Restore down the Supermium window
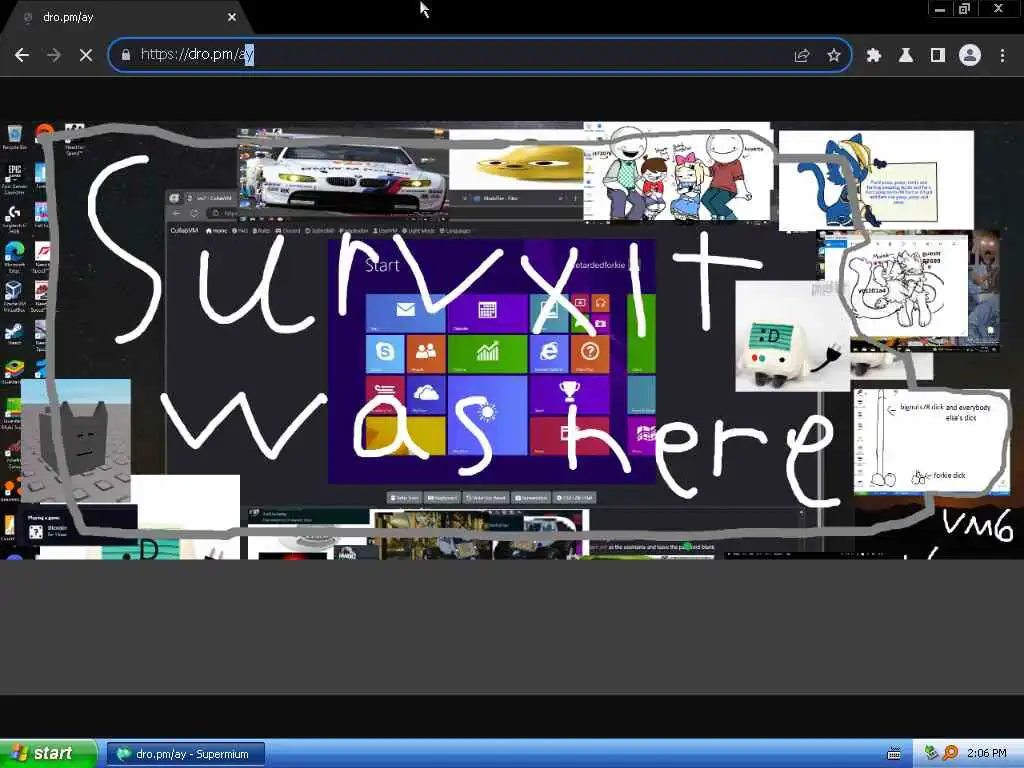1024x768 pixels. coord(965,9)
